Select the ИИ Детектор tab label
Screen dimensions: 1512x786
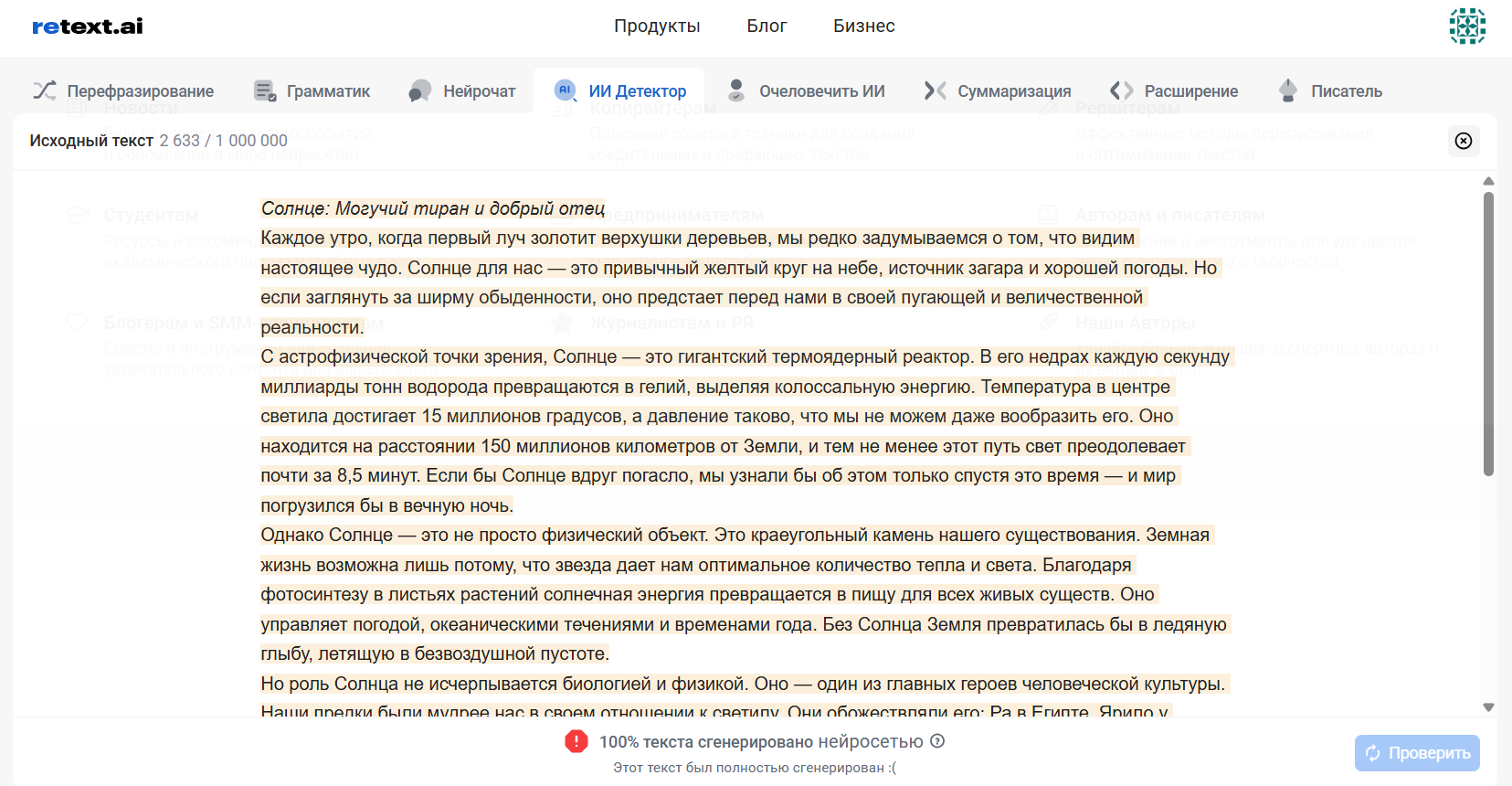[638, 91]
